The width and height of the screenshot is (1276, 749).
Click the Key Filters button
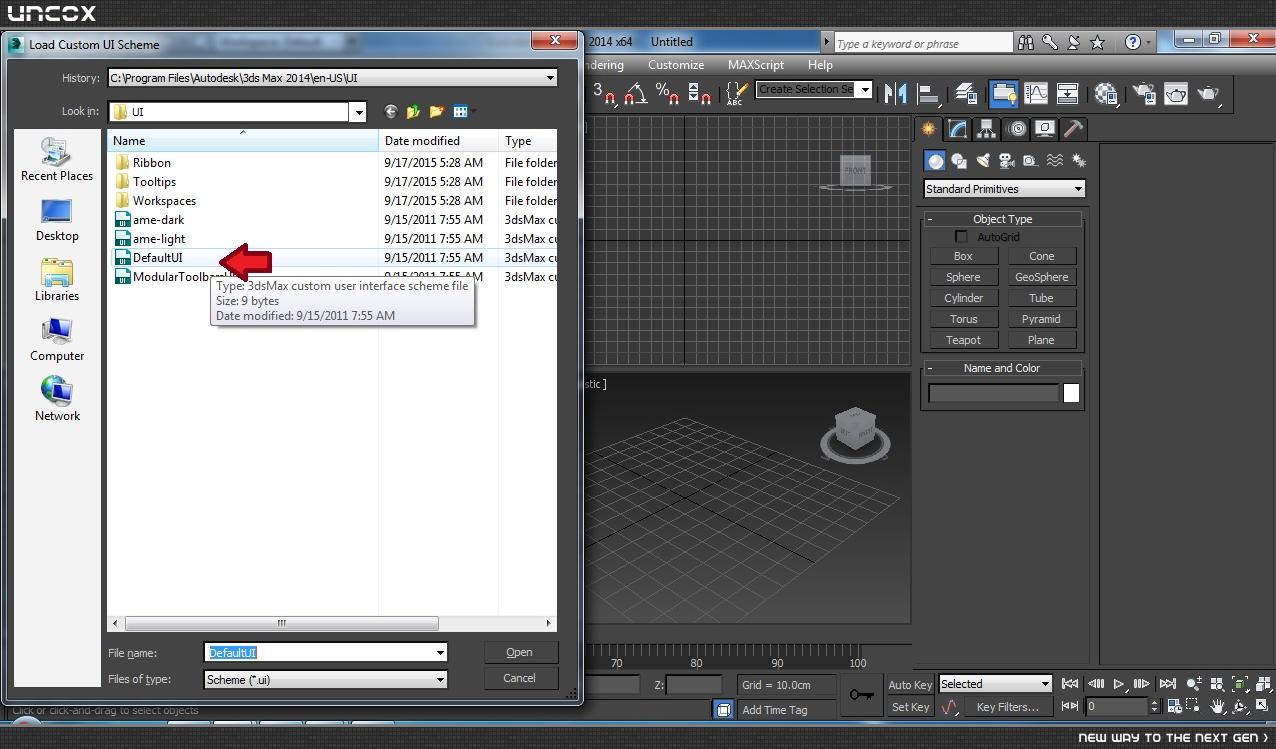(x=1007, y=707)
